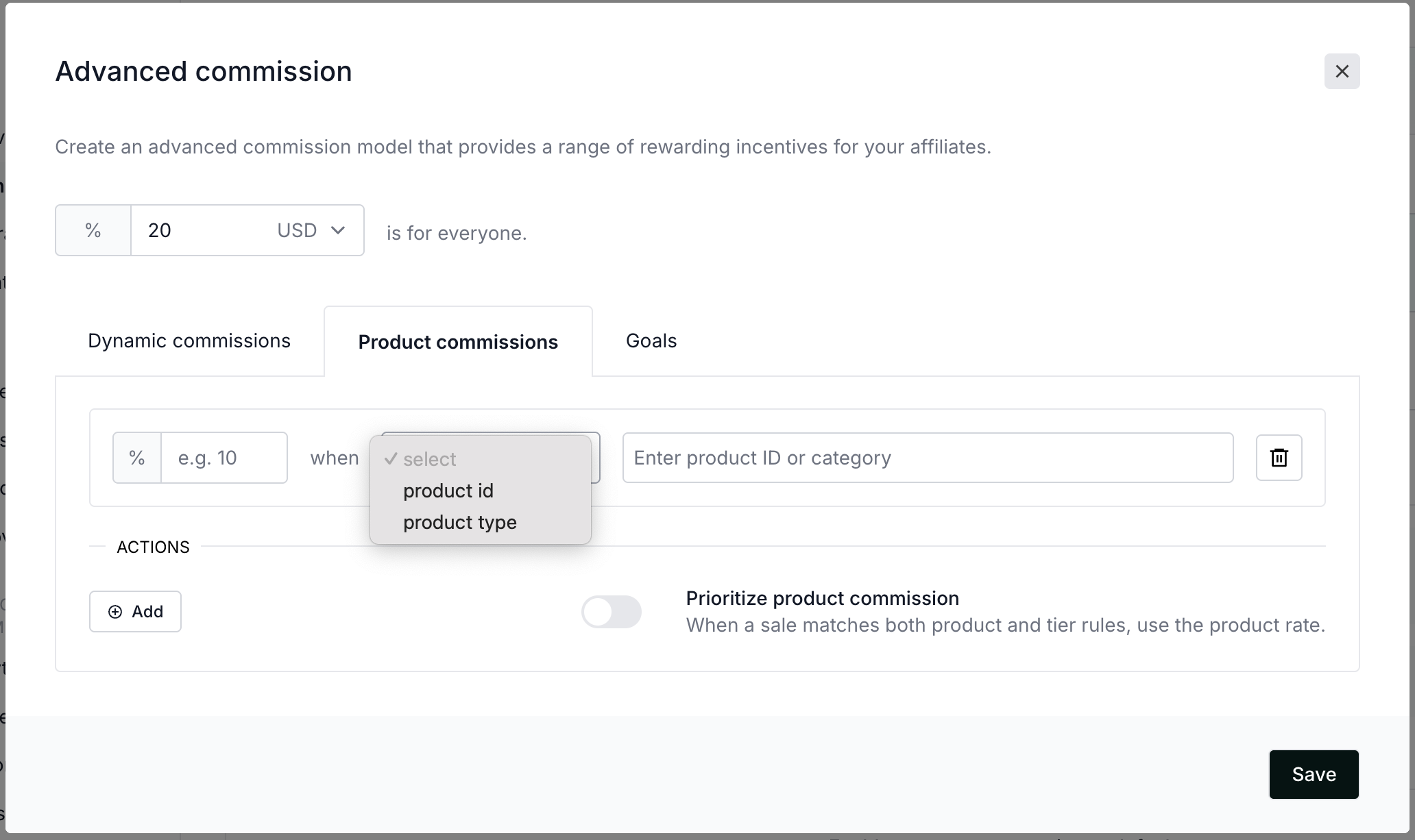1415x840 pixels.
Task: Click the product ID or category field
Action: pyautogui.click(x=927, y=458)
